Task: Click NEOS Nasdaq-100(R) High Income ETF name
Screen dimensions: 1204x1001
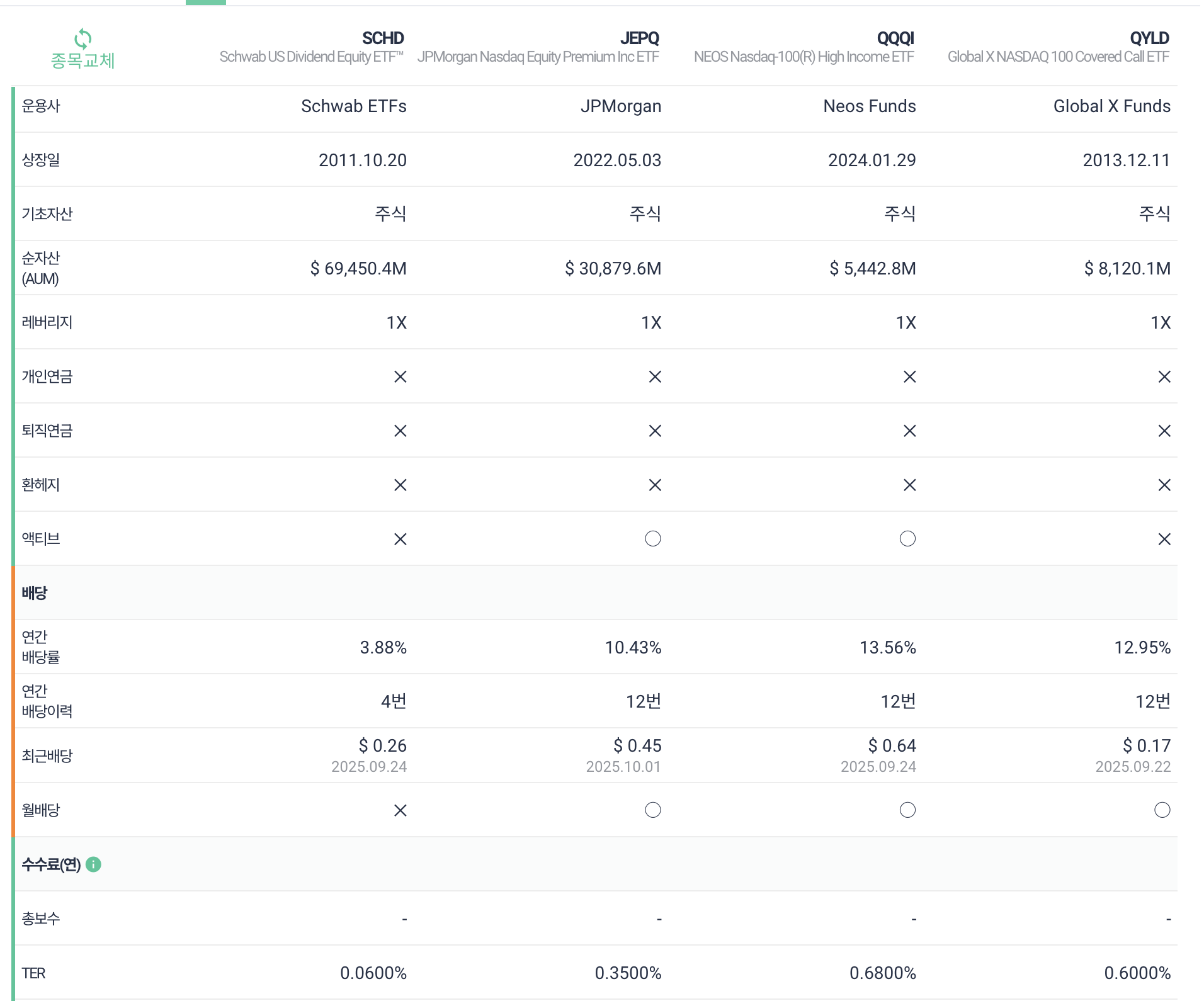Action: (x=804, y=57)
